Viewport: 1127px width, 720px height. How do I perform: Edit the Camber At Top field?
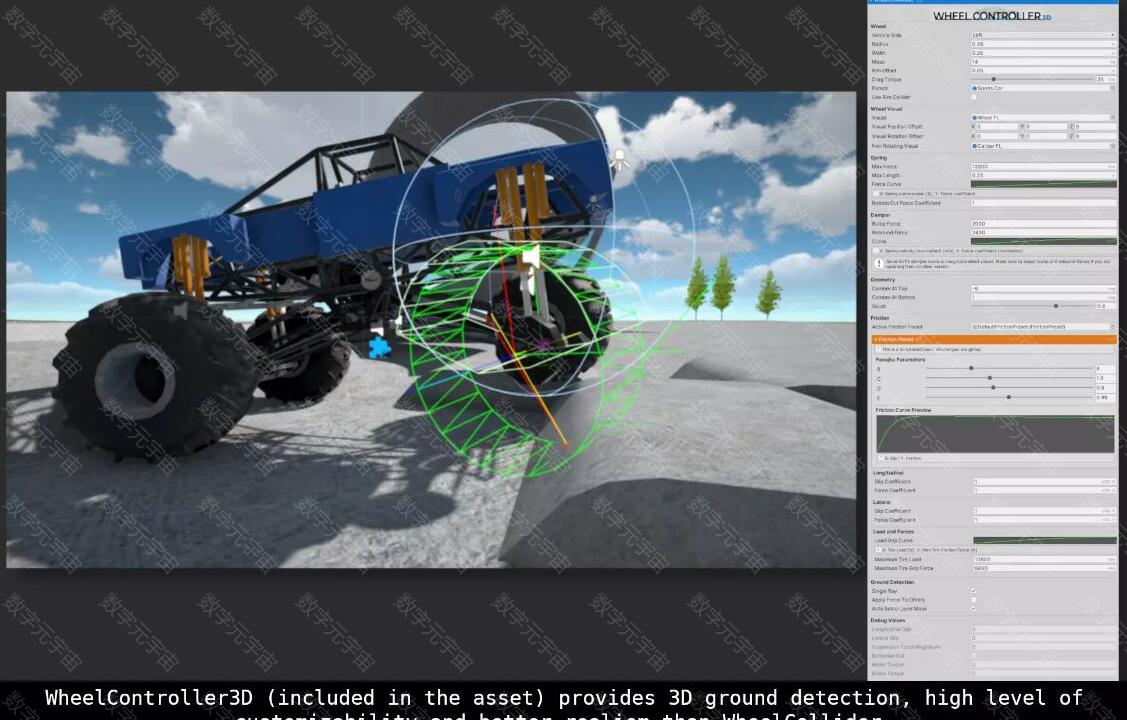[x=1043, y=288]
